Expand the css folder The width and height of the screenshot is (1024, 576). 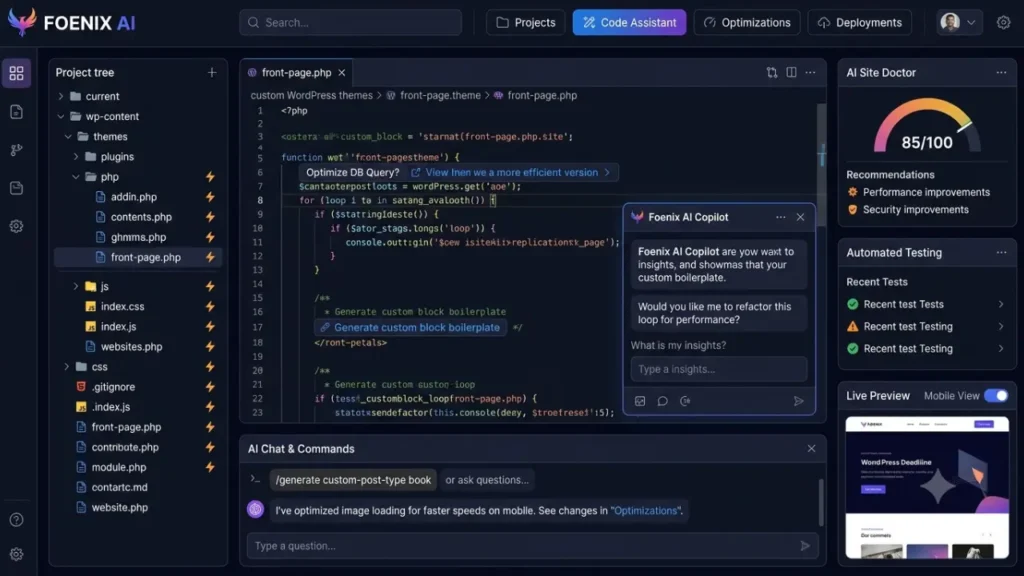coord(66,367)
